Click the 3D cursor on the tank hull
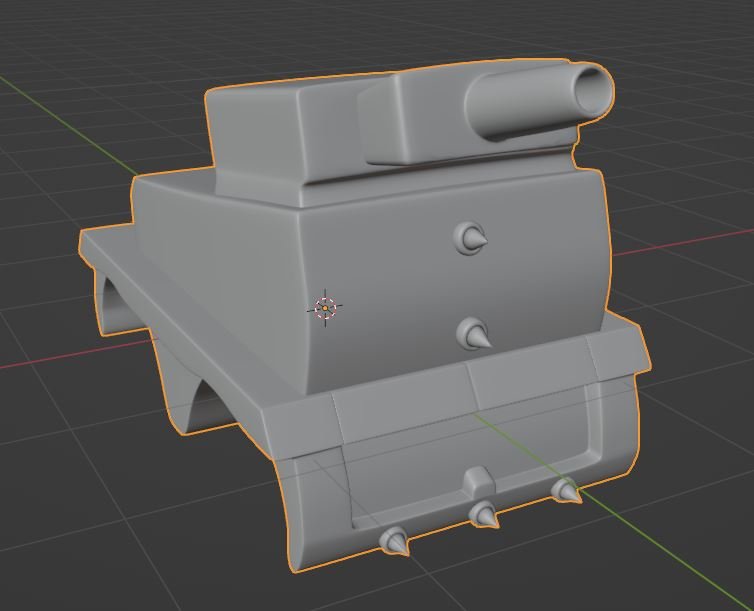754x611 pixels. coord(325,308)
